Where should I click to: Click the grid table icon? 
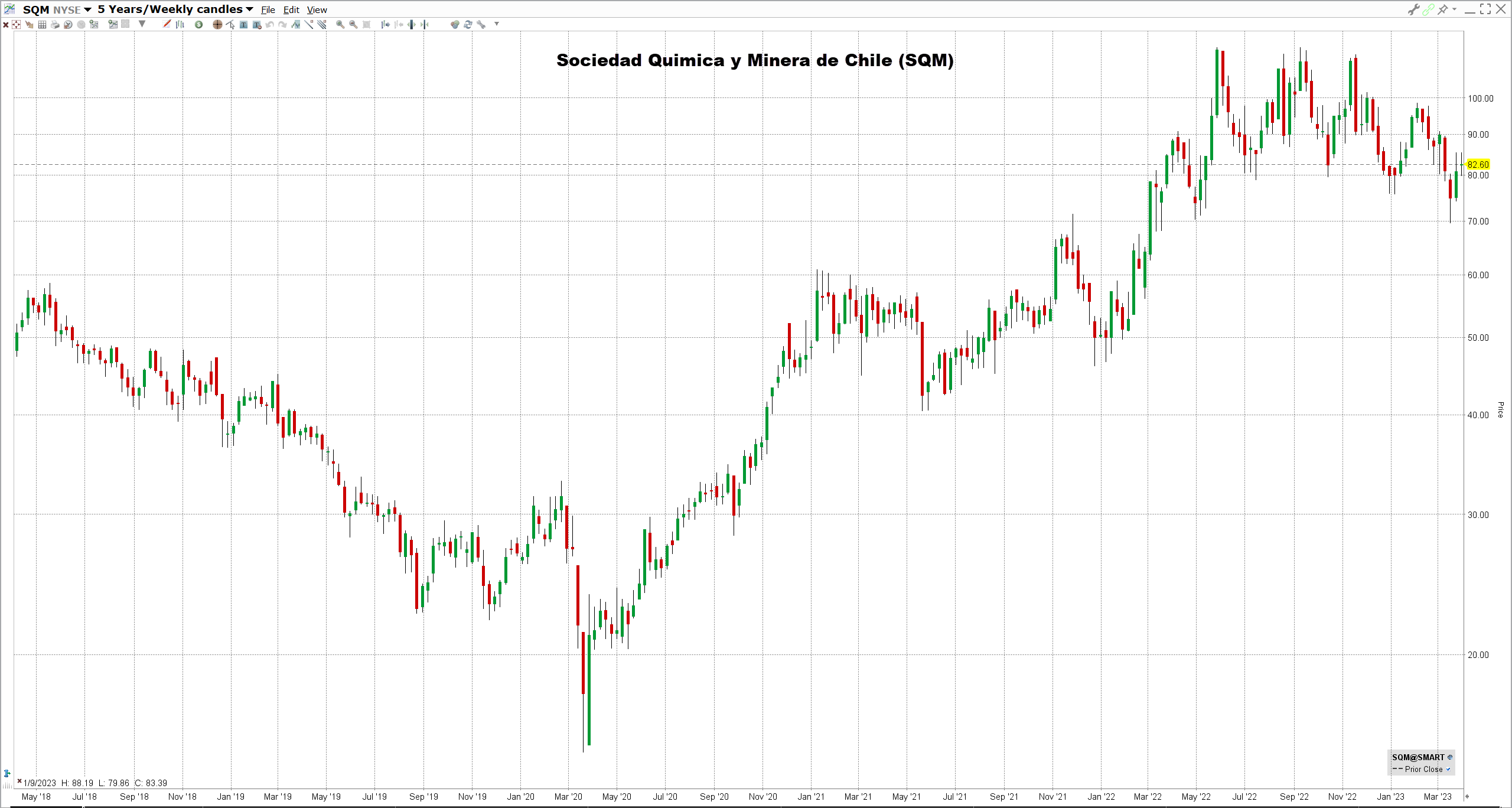click(x=42, y=24)
